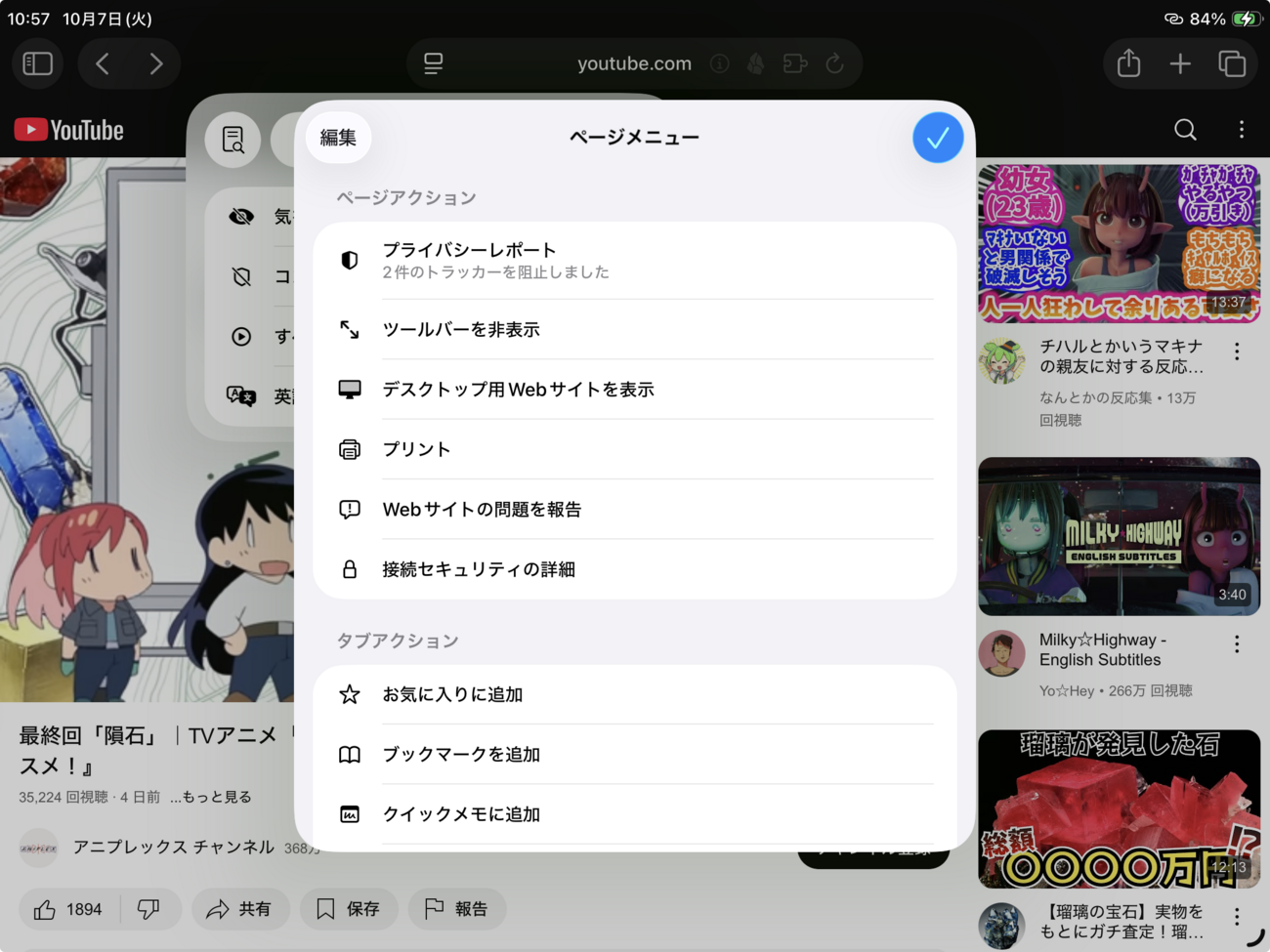
Task: Choose プリント from page menu
Action: [x=635, y=449]
